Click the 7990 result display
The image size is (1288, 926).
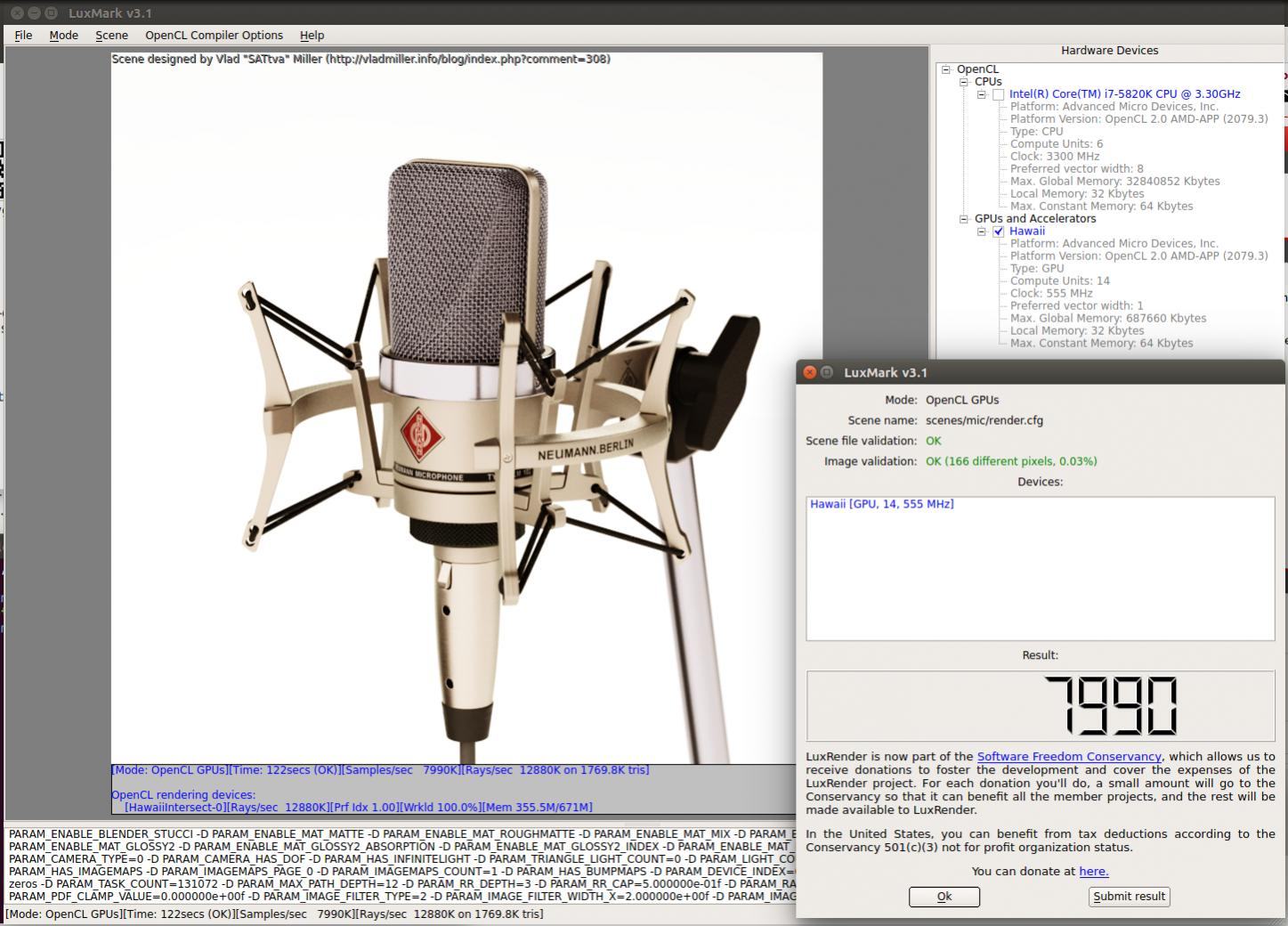[1040, 706]
